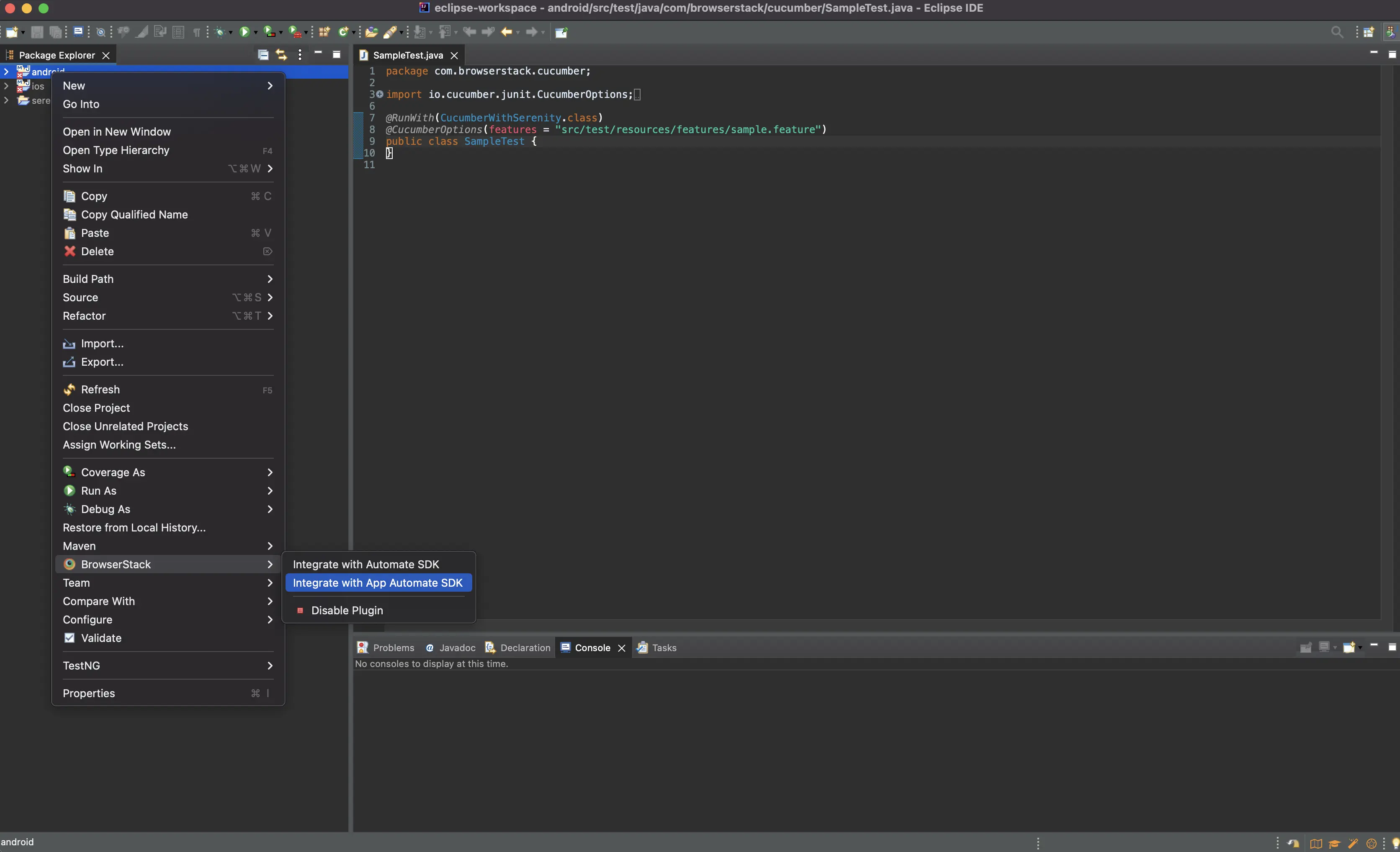Choose Disable Plugin in BrowserStack submenu
1400x852 pixels.
(347, 610)
